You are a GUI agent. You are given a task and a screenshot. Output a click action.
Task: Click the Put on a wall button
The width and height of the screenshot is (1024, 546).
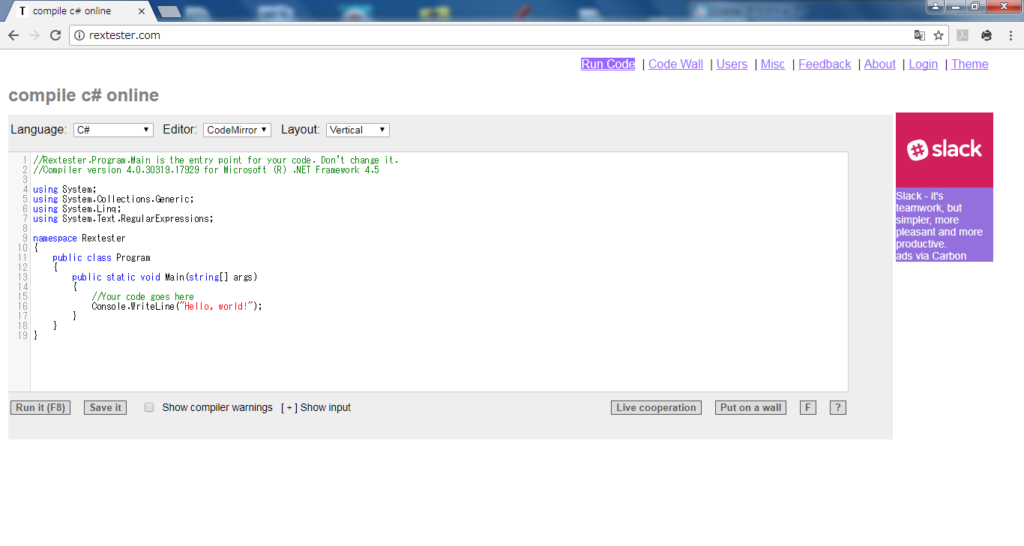[750, 408]
